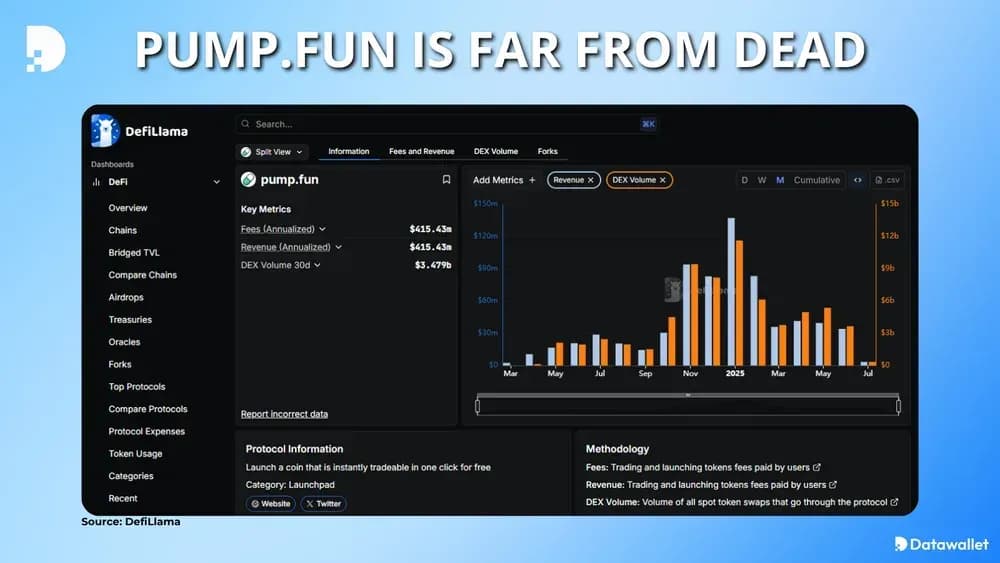Switch to the DEX Volume tab
Image resolution: width=1000 pixels, height=563 pixels.
(x=496, y=152)
